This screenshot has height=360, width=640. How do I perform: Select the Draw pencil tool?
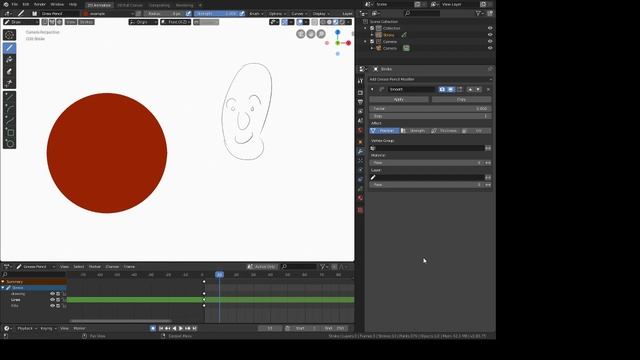pos(9,48)
